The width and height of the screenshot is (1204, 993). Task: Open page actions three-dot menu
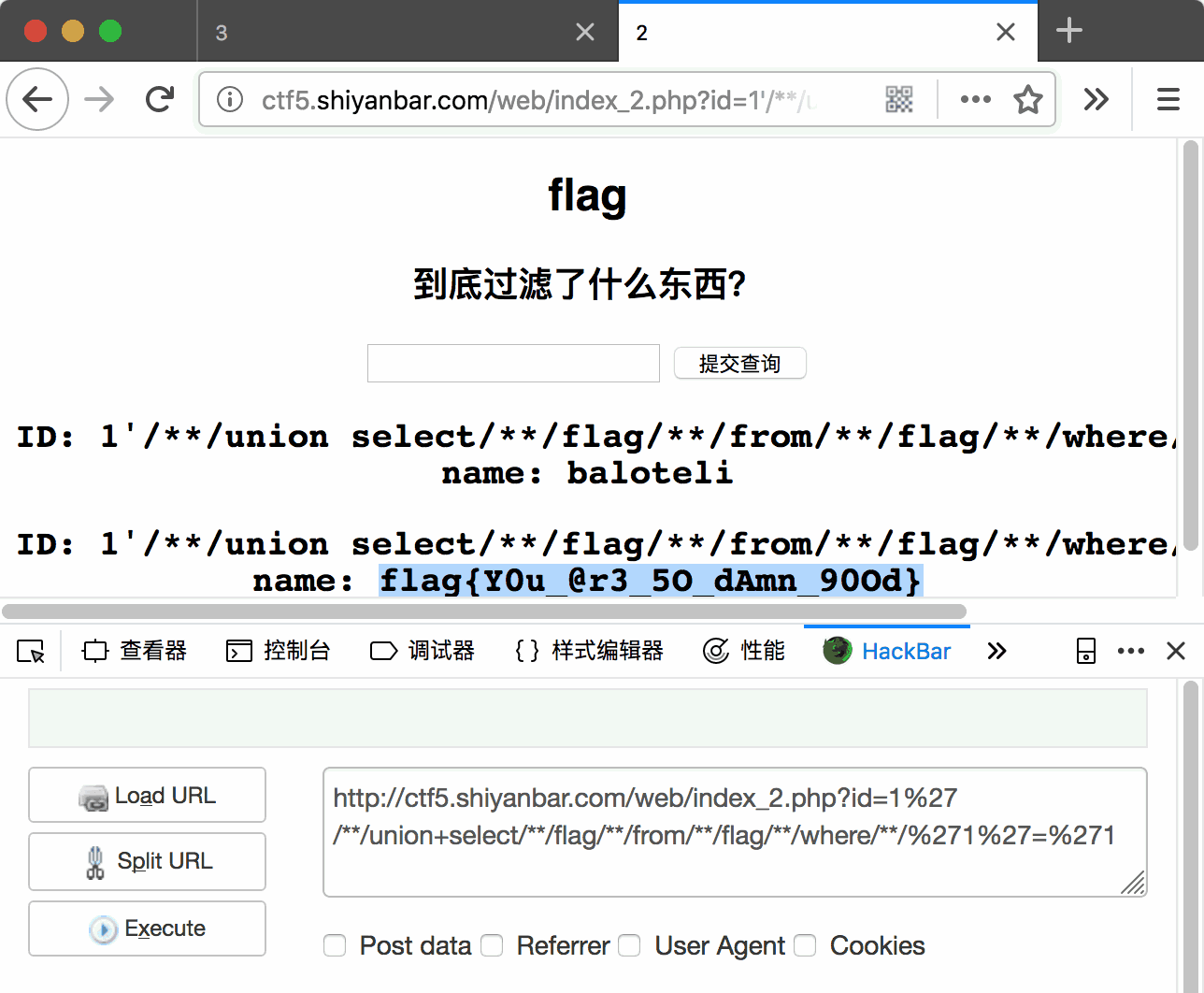coord(975,99)
